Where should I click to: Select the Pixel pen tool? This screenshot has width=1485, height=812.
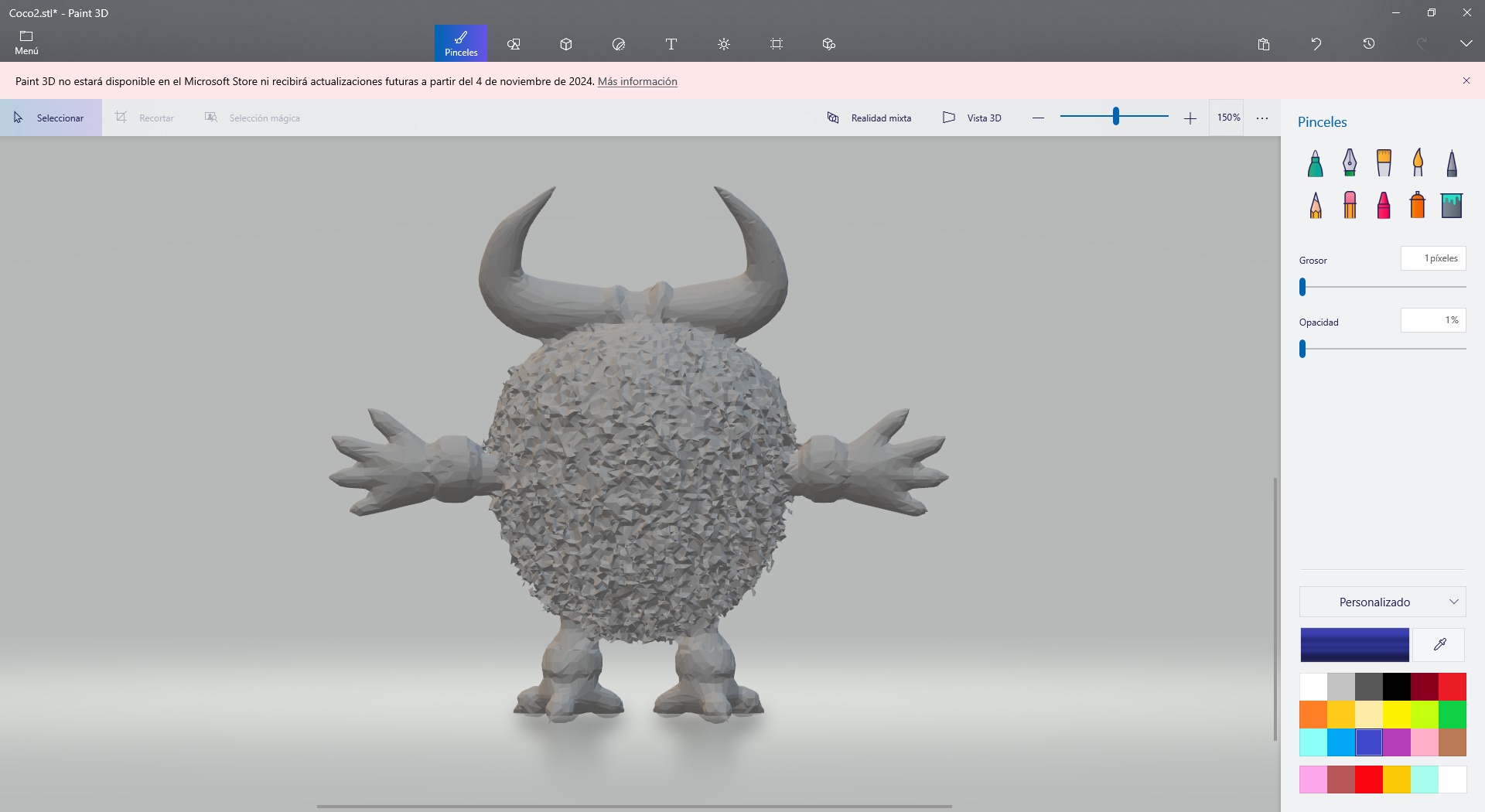click(1452, 163)
